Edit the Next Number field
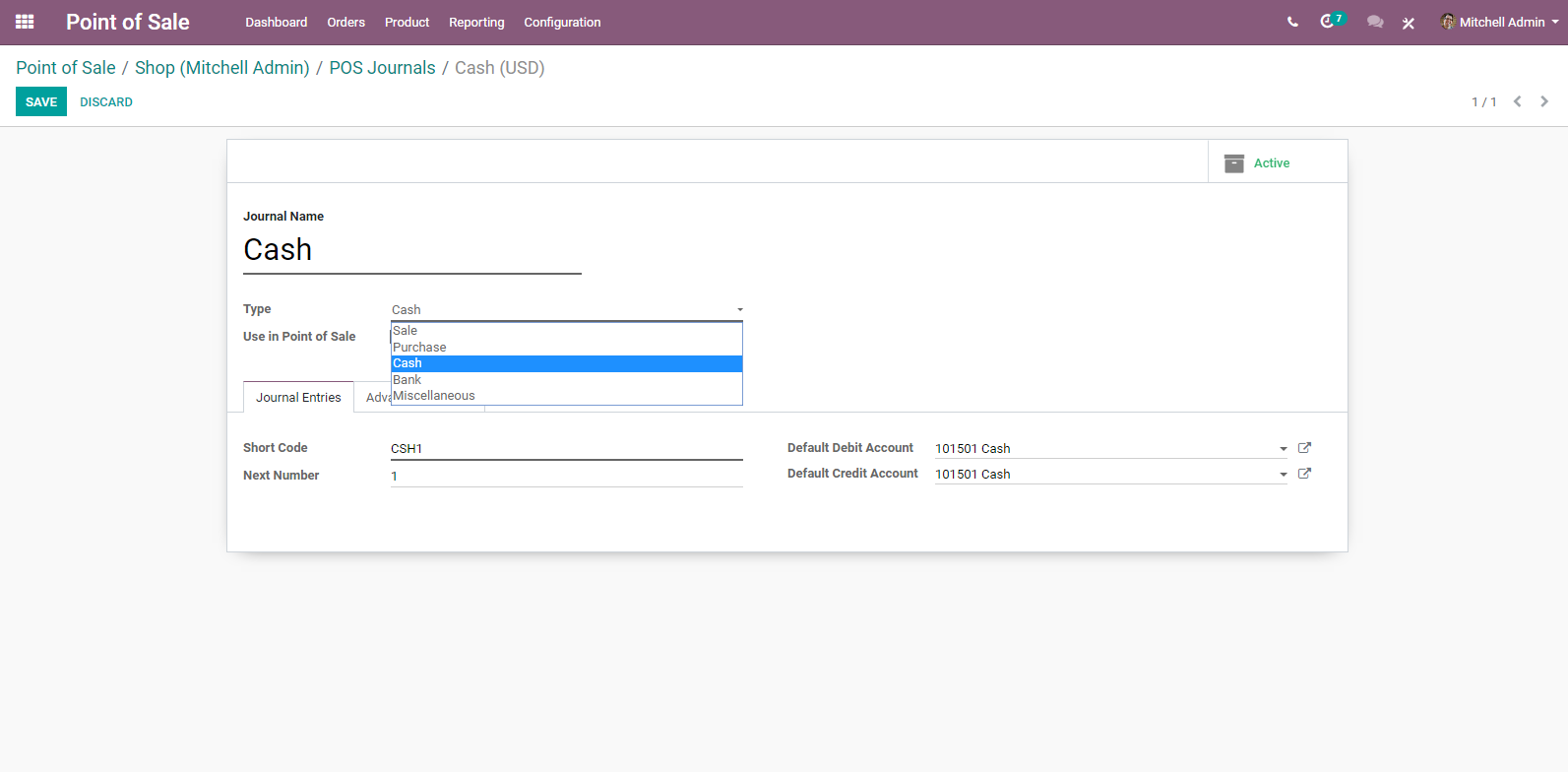1568x772 pixels. pyautogui.click(x=567, y=477)
